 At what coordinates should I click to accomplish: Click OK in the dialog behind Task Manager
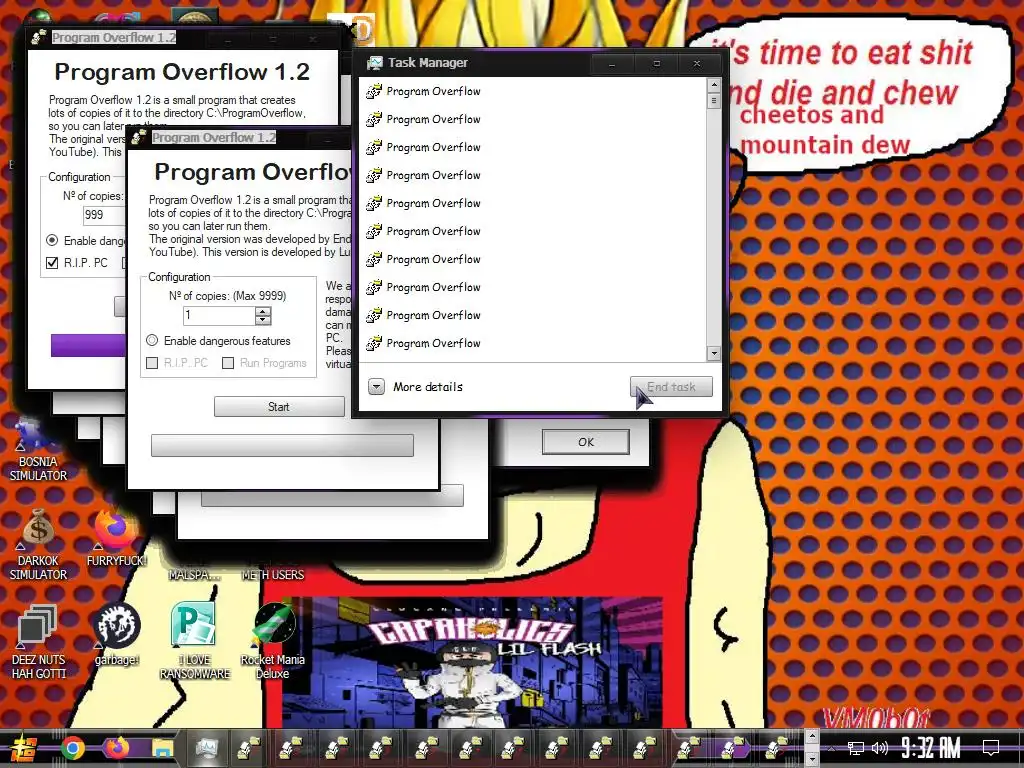pyautogui.click(x=586, y=442)
